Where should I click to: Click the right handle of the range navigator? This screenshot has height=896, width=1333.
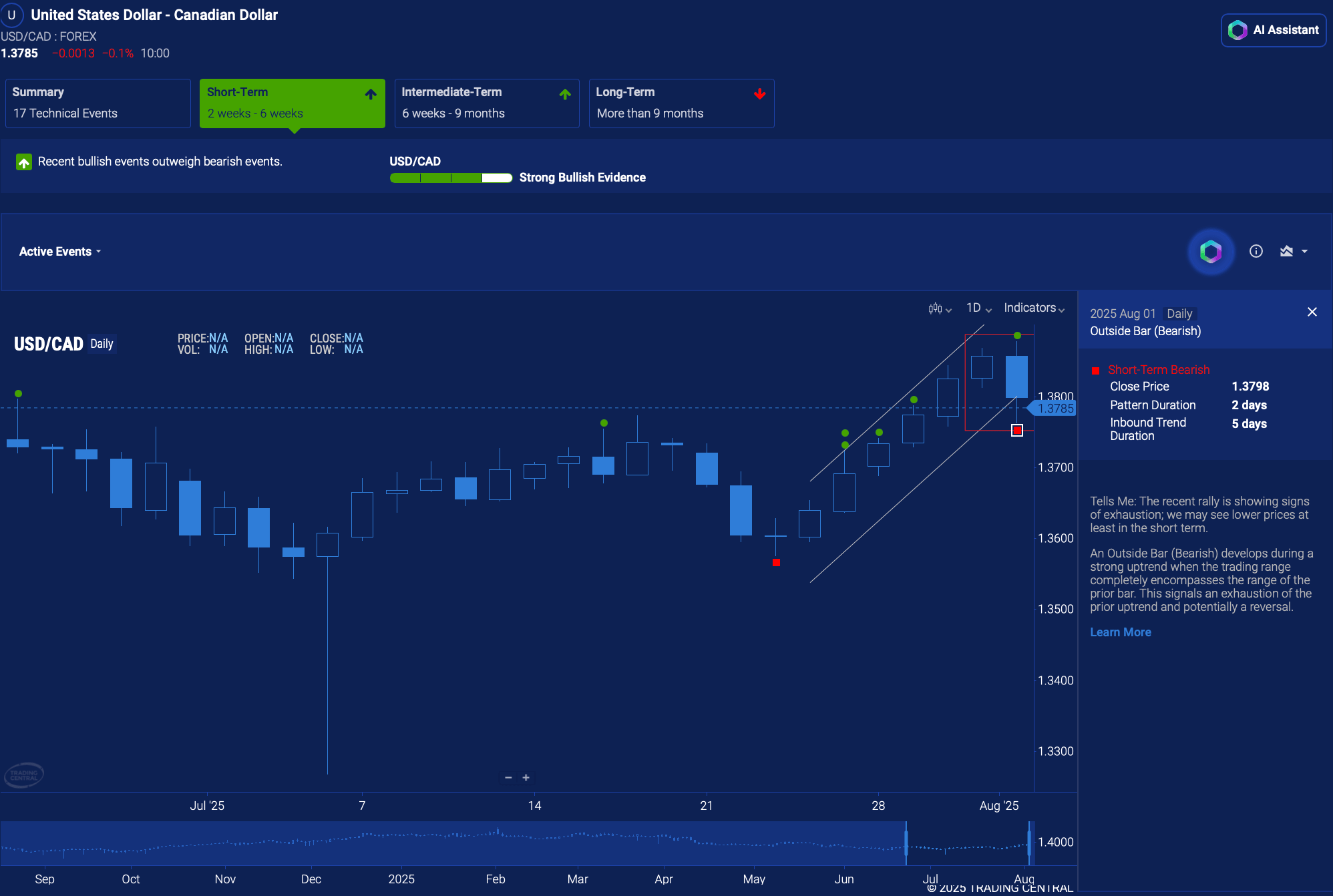pyautogui.click(x=1029, y=843)
